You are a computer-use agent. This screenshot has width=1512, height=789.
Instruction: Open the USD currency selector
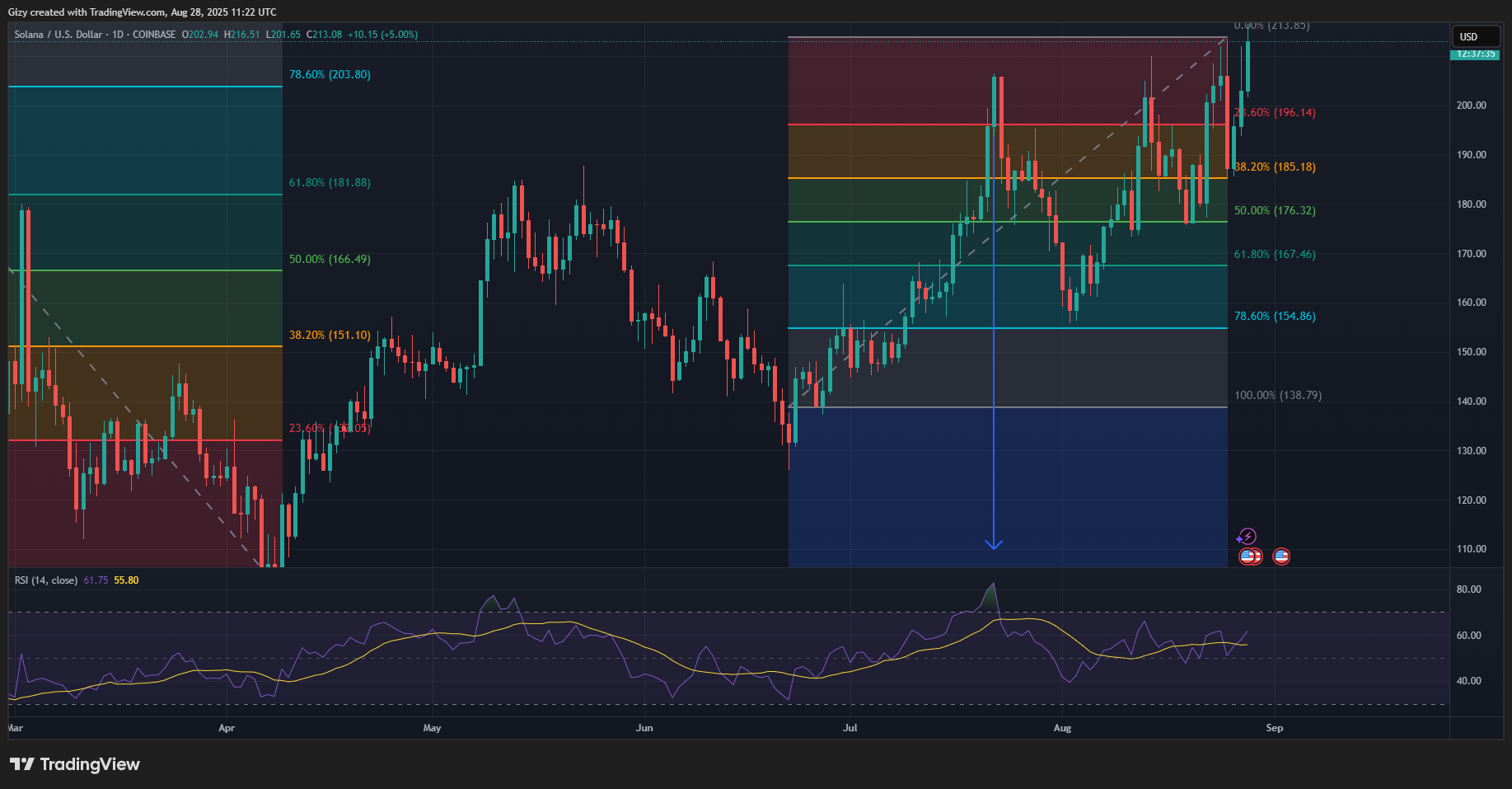(1474, 36)
